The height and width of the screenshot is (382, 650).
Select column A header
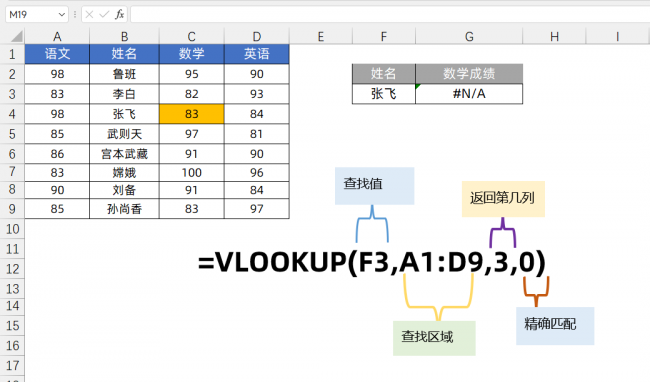[x=57, y=36]
